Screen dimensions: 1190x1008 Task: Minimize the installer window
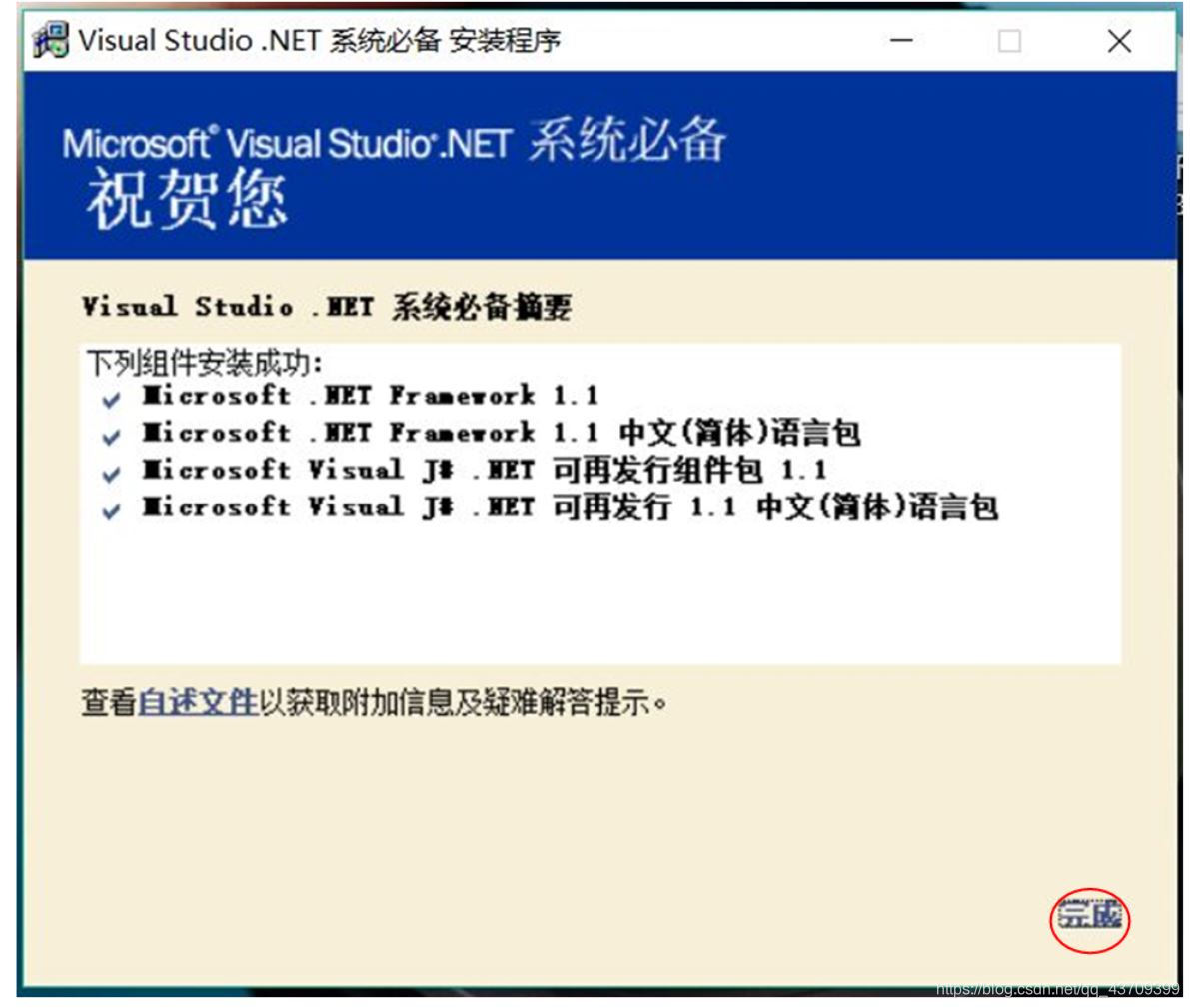pos(901,40)
